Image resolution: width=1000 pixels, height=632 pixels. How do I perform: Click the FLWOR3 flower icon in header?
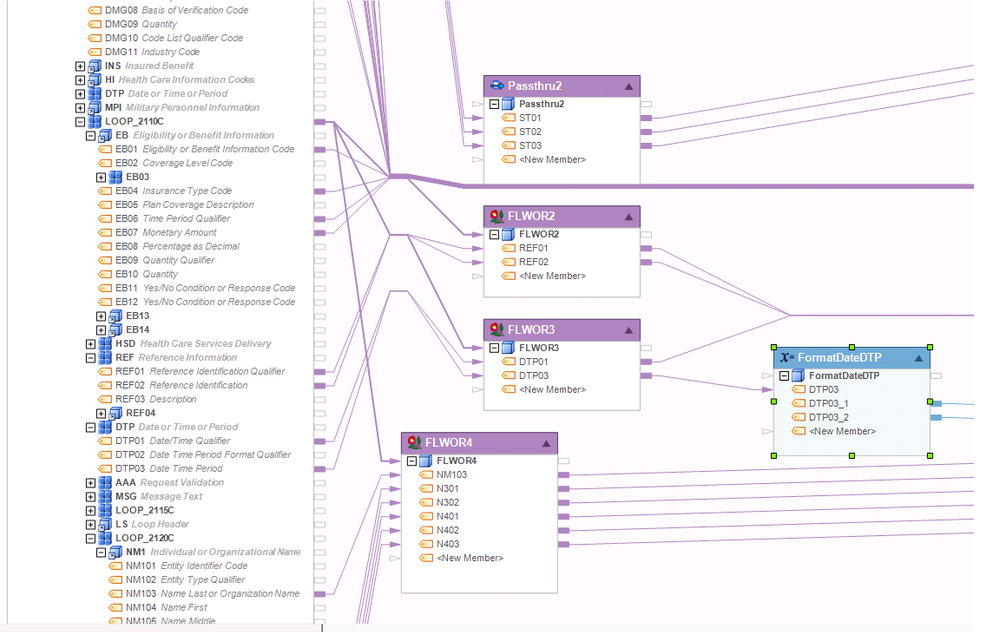497,329
